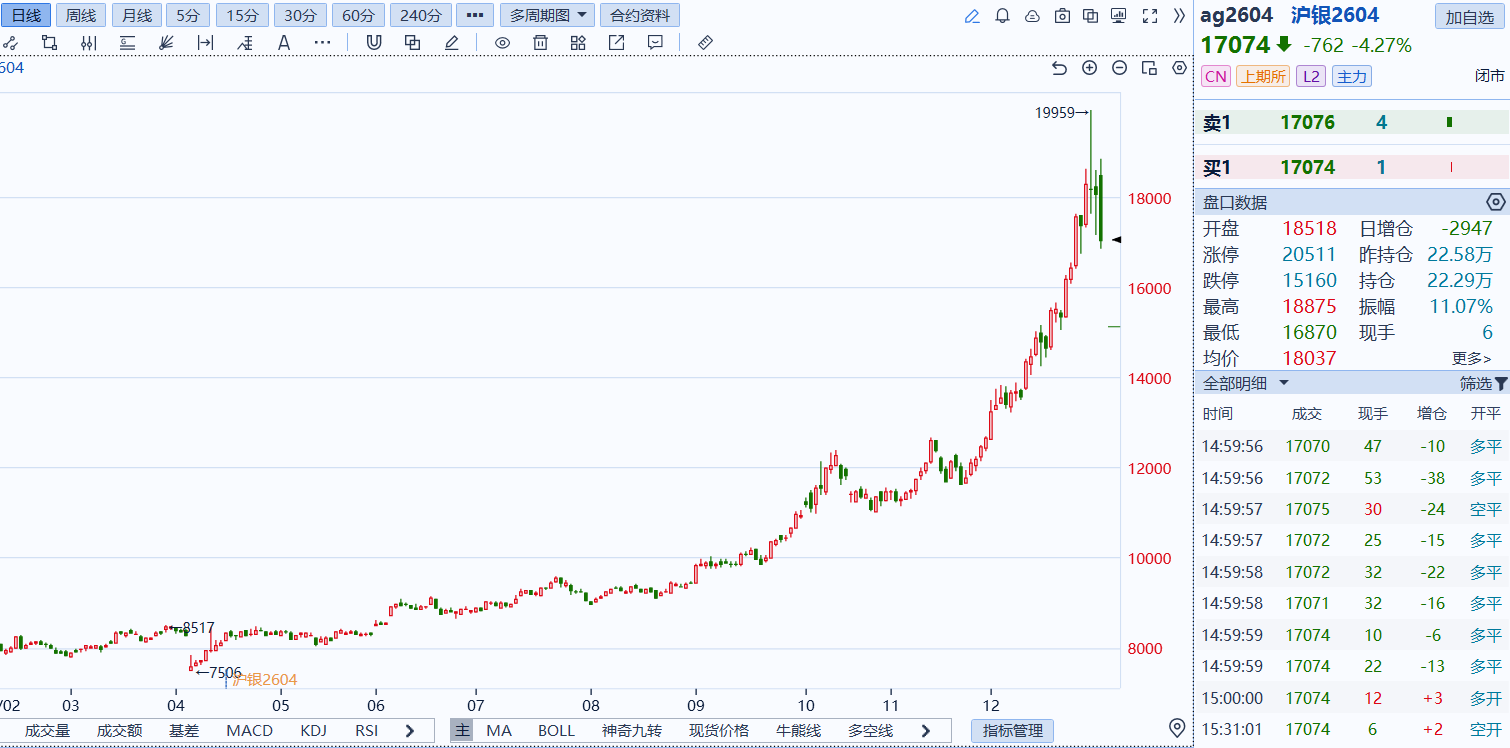Click the trash icon to delete drawings

[x=541, y=42]
